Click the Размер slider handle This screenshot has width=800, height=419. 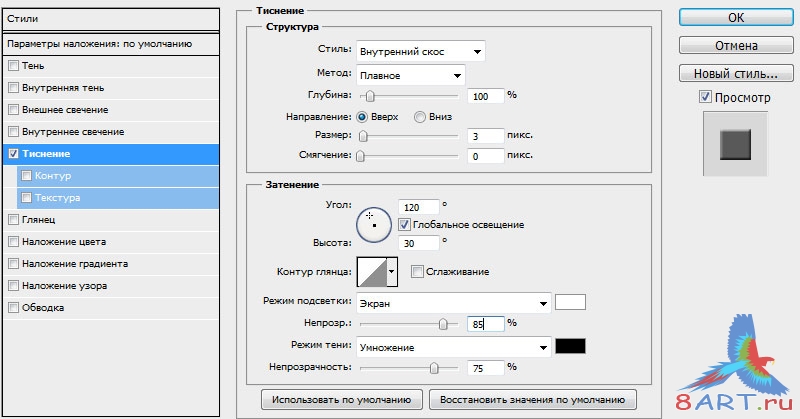363,136
